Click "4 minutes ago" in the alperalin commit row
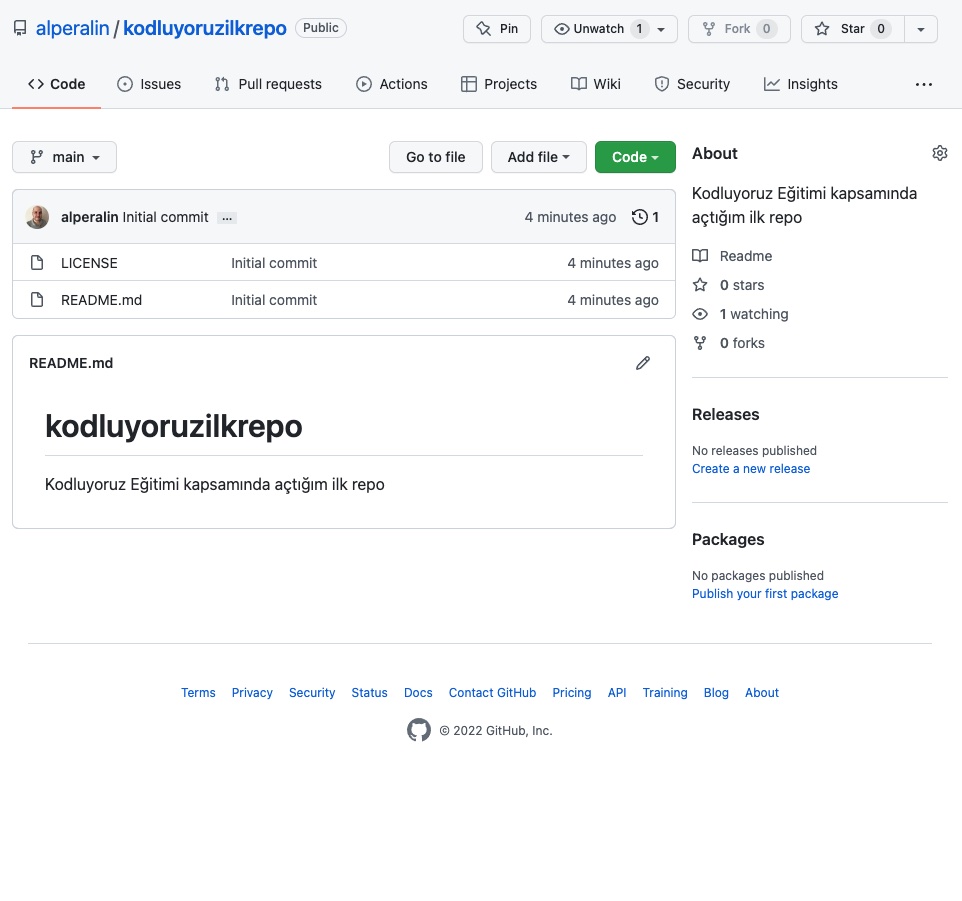 570,217
